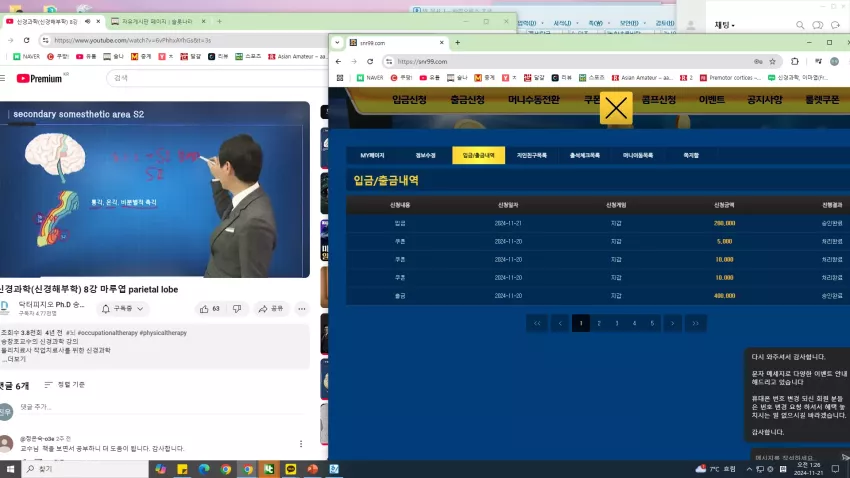Screen dimensions: 850x478
Task: Click the YouTube search field
Action: click(x=217, y=78)
